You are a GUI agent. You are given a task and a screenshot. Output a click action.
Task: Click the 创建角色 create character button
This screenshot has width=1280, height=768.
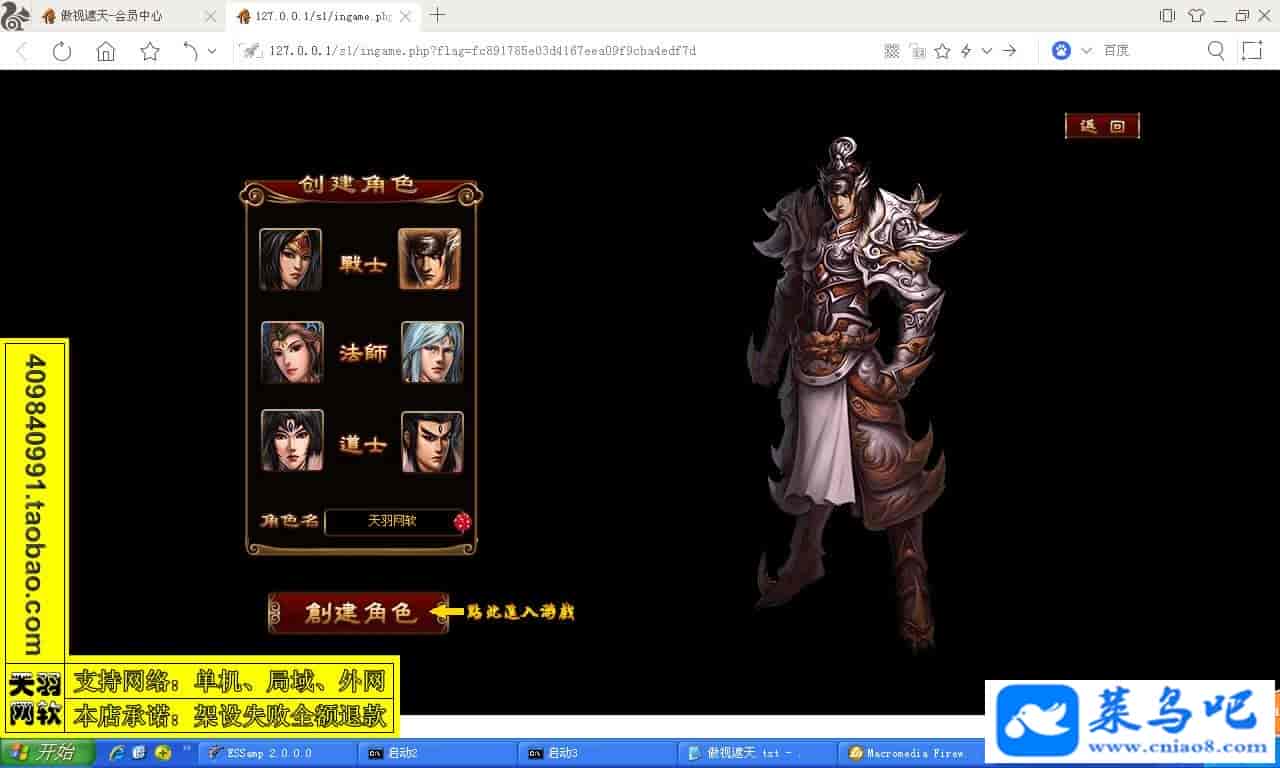click(358, 612)
